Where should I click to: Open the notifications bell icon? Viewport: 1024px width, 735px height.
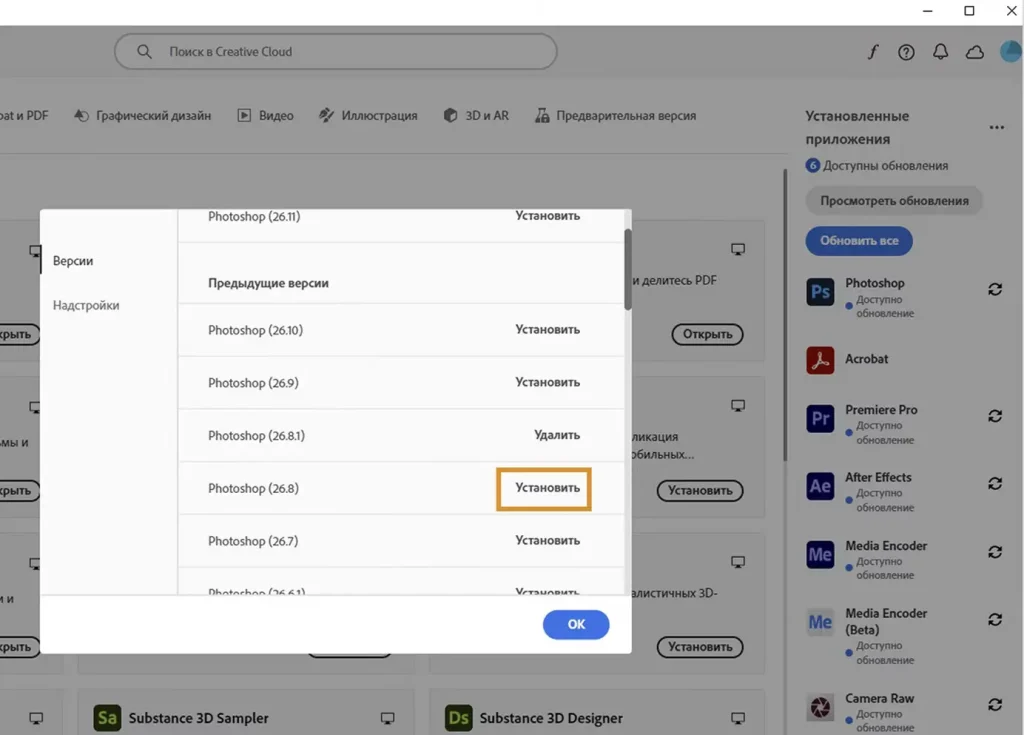[940, 53]
